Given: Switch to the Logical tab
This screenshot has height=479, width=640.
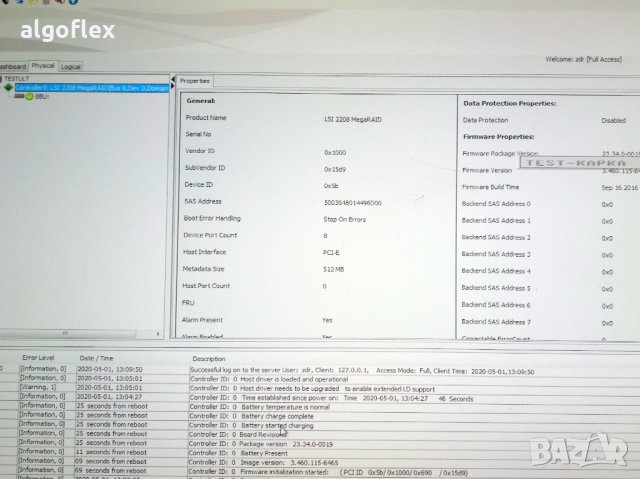Looking at the screenshot, I should pos(70,67).
